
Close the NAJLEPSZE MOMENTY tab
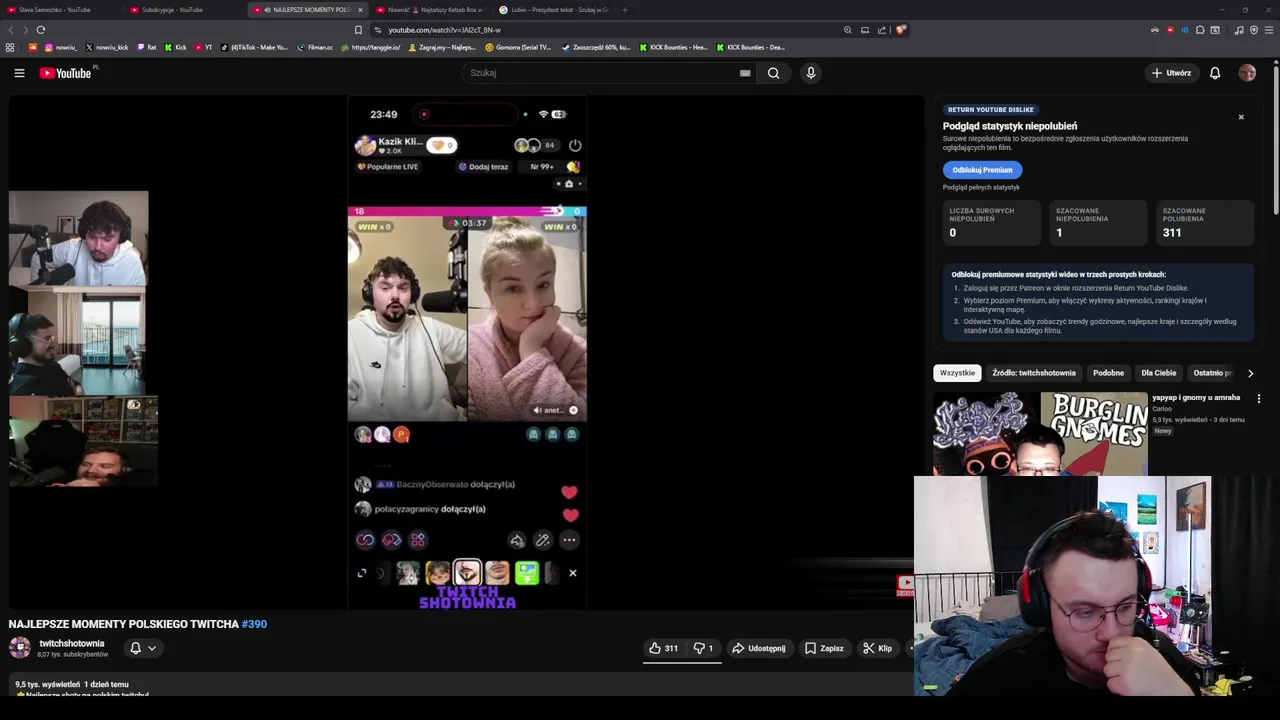pyautogui.click(x=360, y=10)
